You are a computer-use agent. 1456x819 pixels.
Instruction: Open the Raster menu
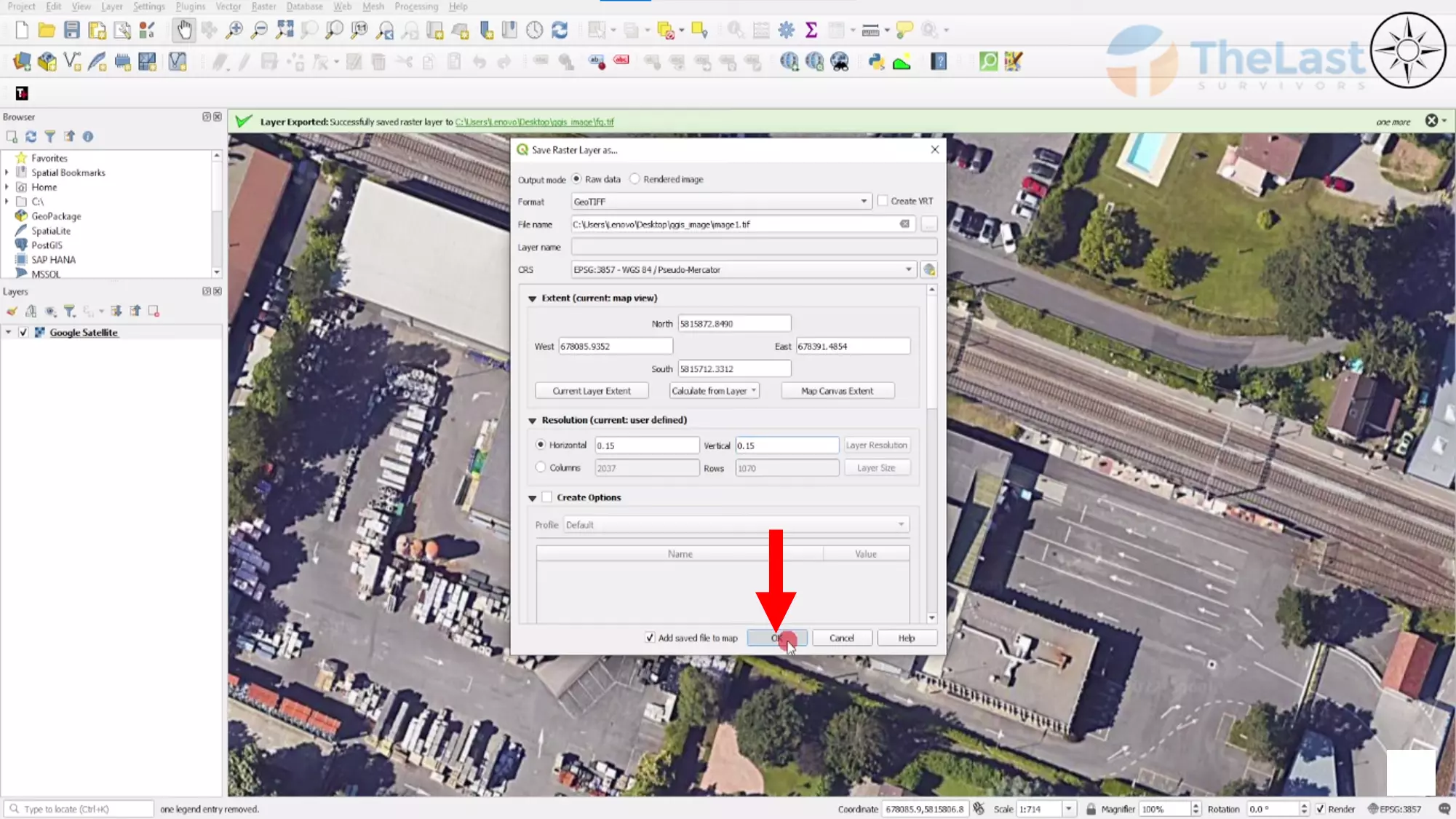point(263,7)
